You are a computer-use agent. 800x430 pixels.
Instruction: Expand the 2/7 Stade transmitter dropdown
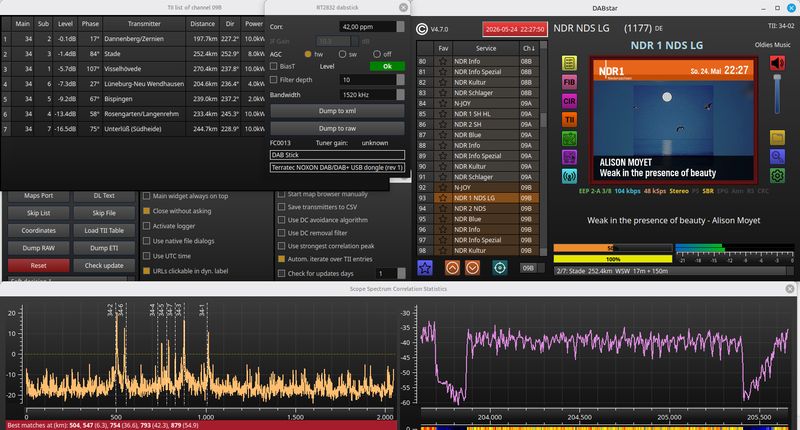tap(673, 271)
